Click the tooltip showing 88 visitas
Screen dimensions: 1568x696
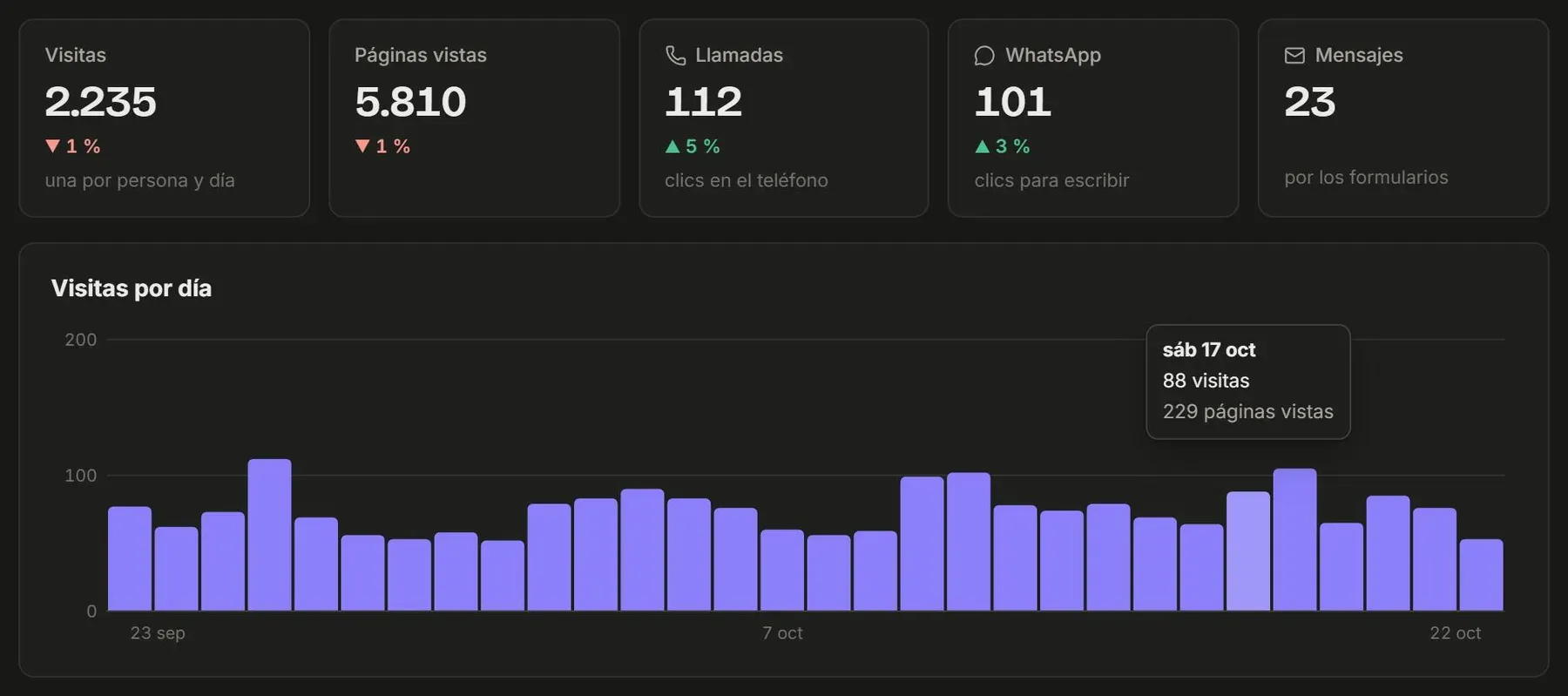(x=1248, y=382)
